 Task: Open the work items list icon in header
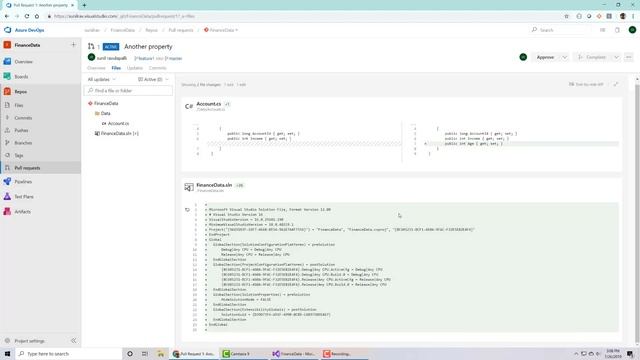[x=602, y=30]
